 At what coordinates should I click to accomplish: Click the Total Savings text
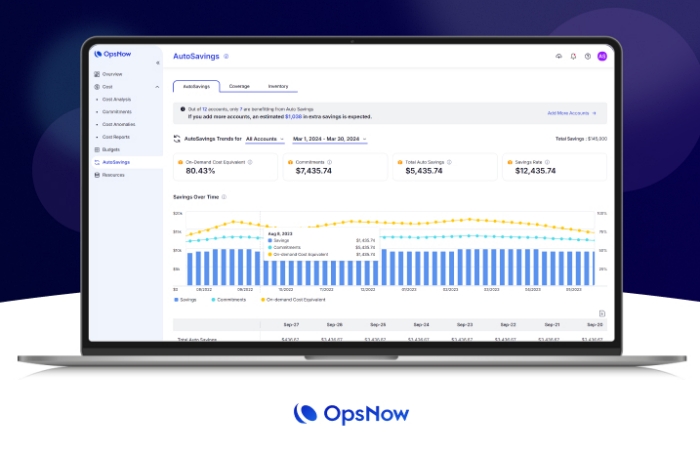(x=581, y=139)
